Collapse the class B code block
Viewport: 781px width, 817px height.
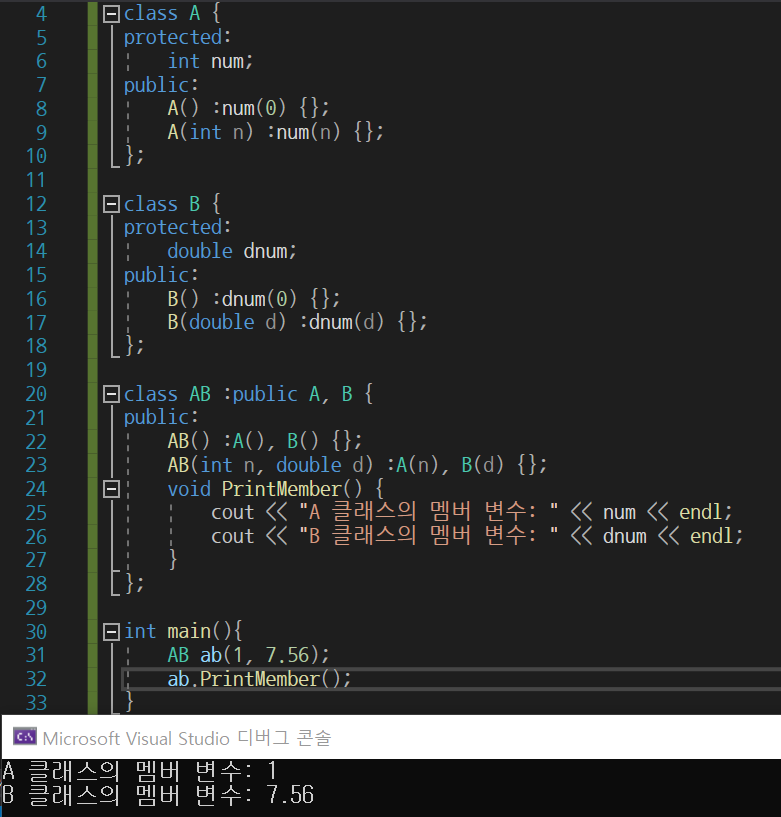coord(111,204)
